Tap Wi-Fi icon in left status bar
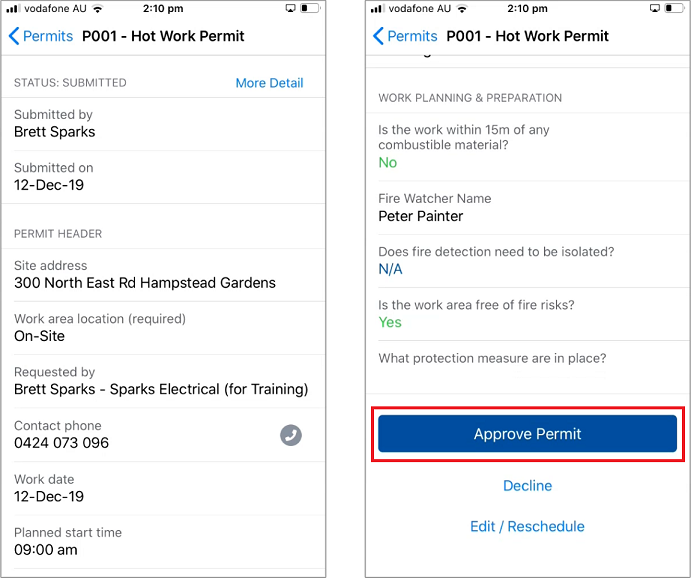Image resolution: width=691 pixels, height=578 pixels. [x=98, y=8]
